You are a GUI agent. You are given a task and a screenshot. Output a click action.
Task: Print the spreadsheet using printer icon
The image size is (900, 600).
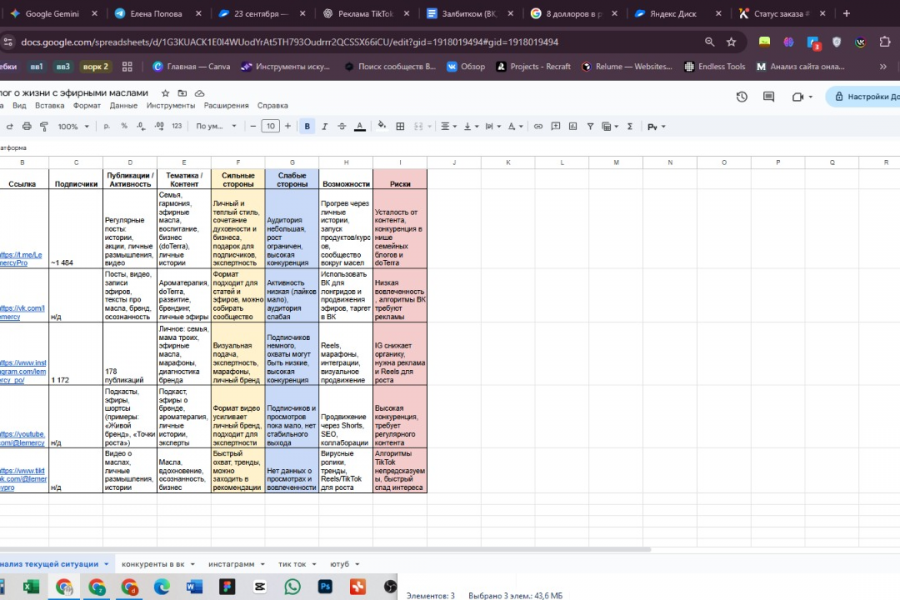pos(26,126)
